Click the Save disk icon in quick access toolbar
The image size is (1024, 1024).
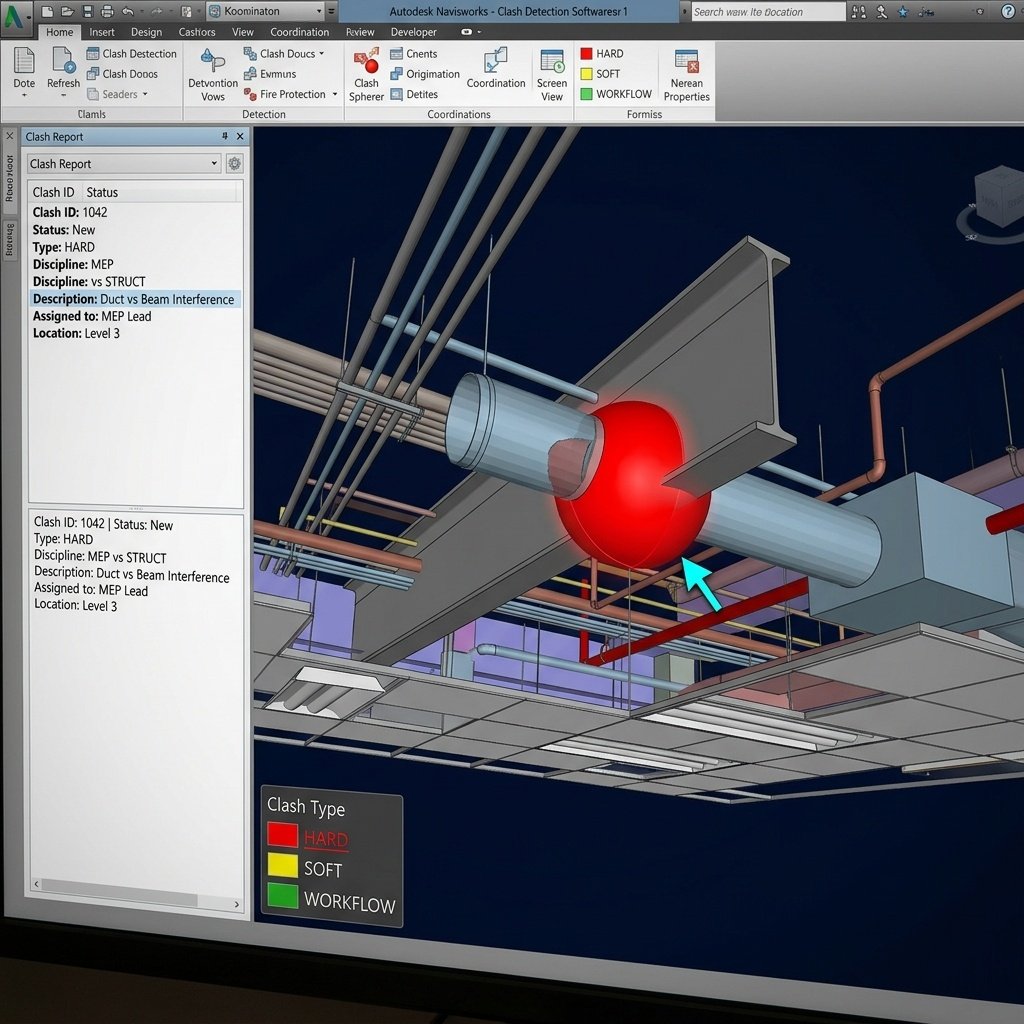[x=88, y=11]
